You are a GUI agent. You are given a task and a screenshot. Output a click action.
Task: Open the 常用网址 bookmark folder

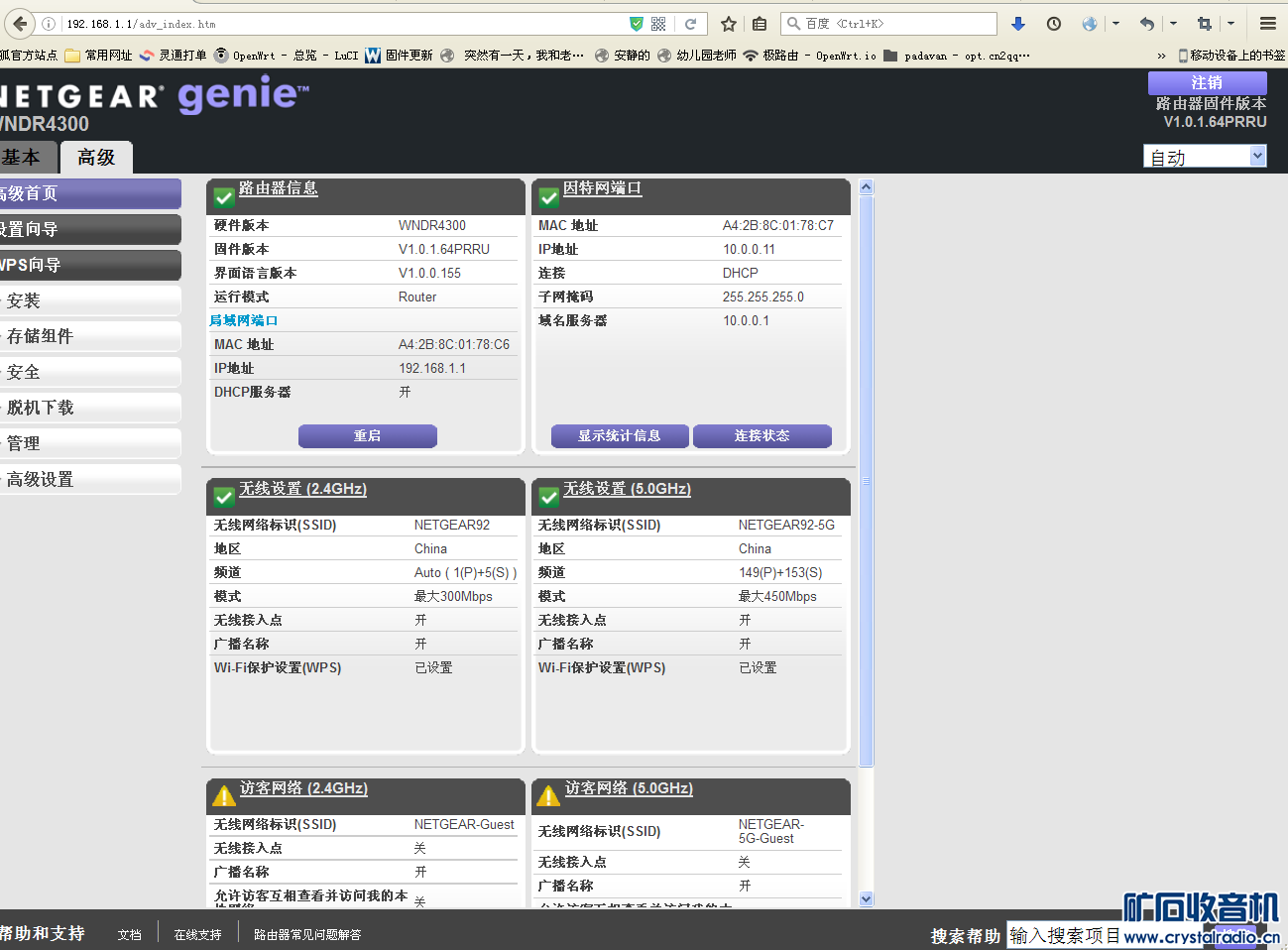(98, 56)
